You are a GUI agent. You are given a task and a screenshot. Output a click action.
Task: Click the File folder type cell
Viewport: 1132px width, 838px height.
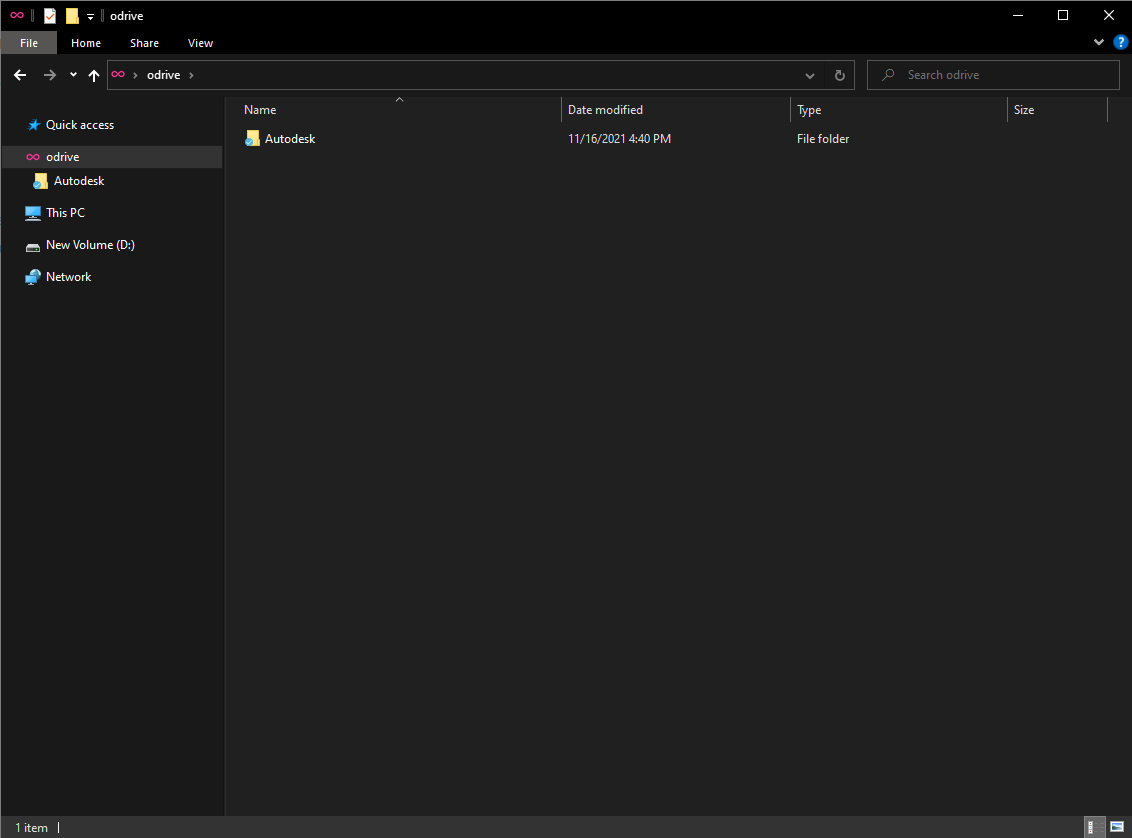pyautogui.click(x=823, y=139)
